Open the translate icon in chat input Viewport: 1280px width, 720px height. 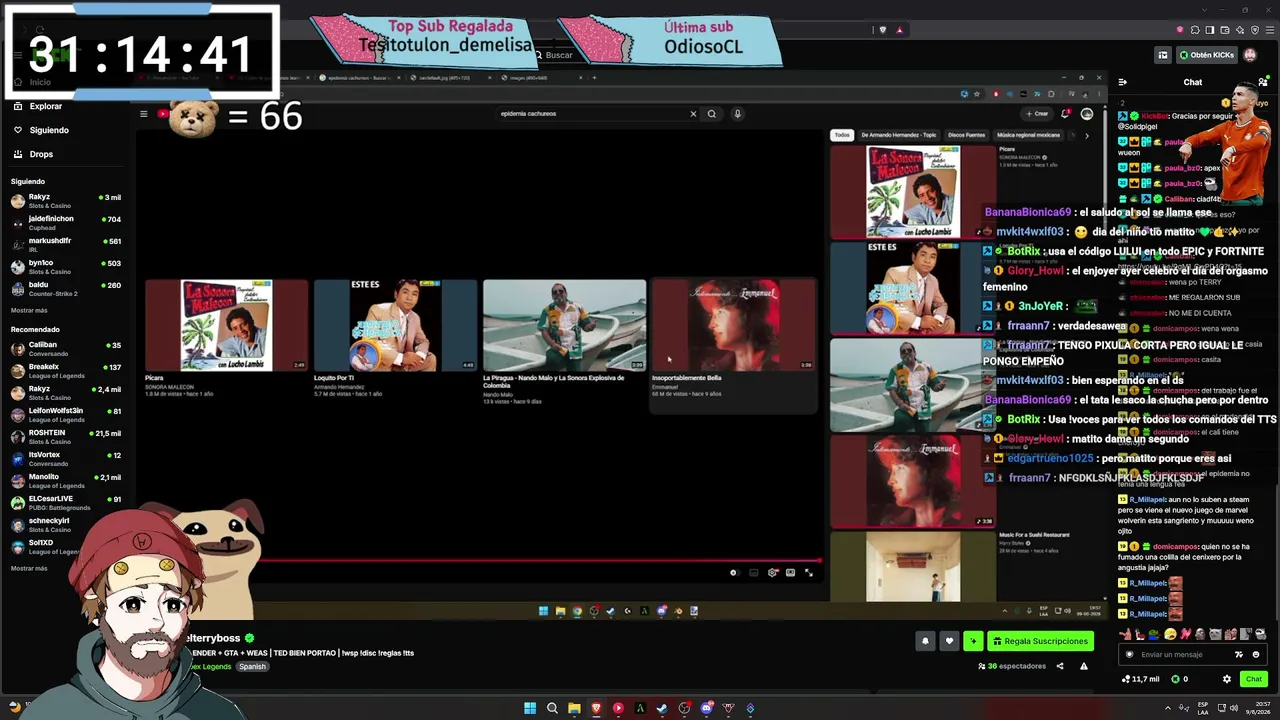coord(1239,654)
